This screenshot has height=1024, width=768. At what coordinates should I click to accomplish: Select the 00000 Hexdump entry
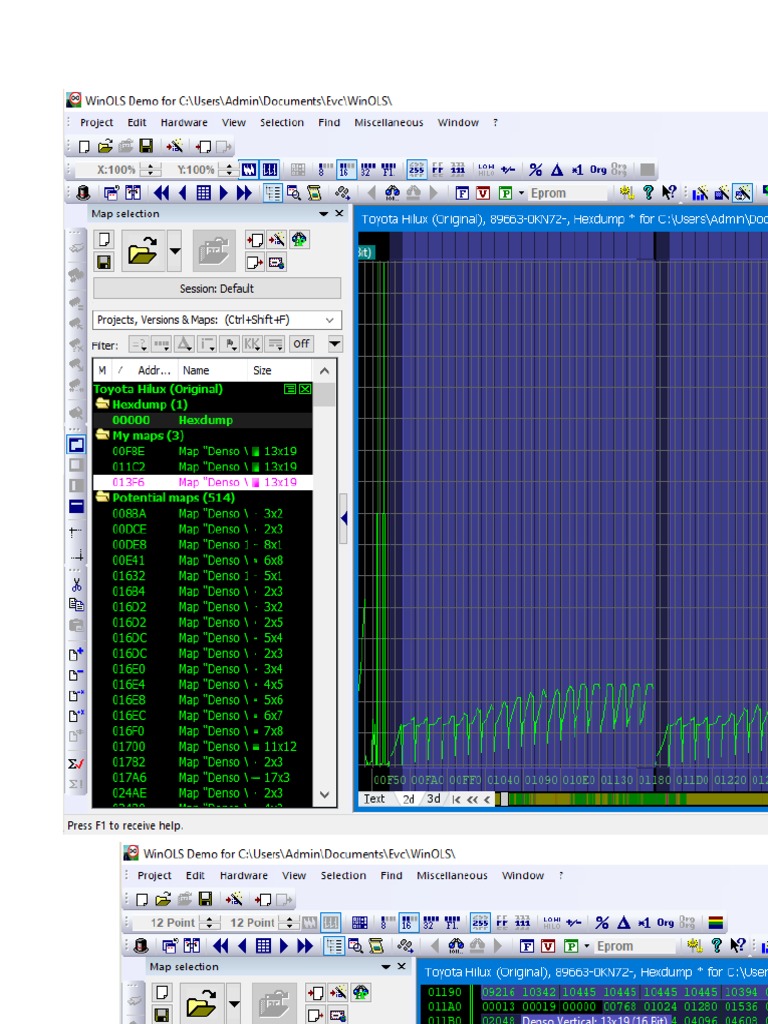tap(202, 420)
